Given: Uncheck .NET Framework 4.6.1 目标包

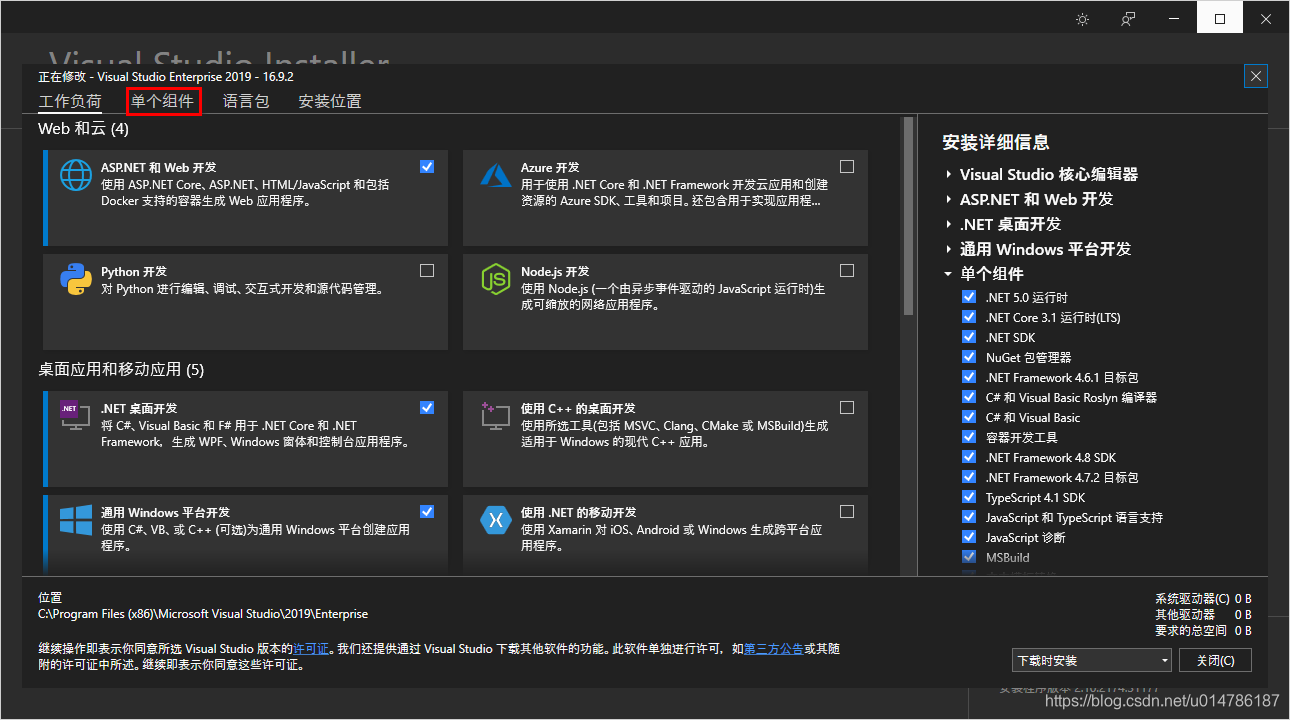Looking at the screenshot, I should [968, 377].
